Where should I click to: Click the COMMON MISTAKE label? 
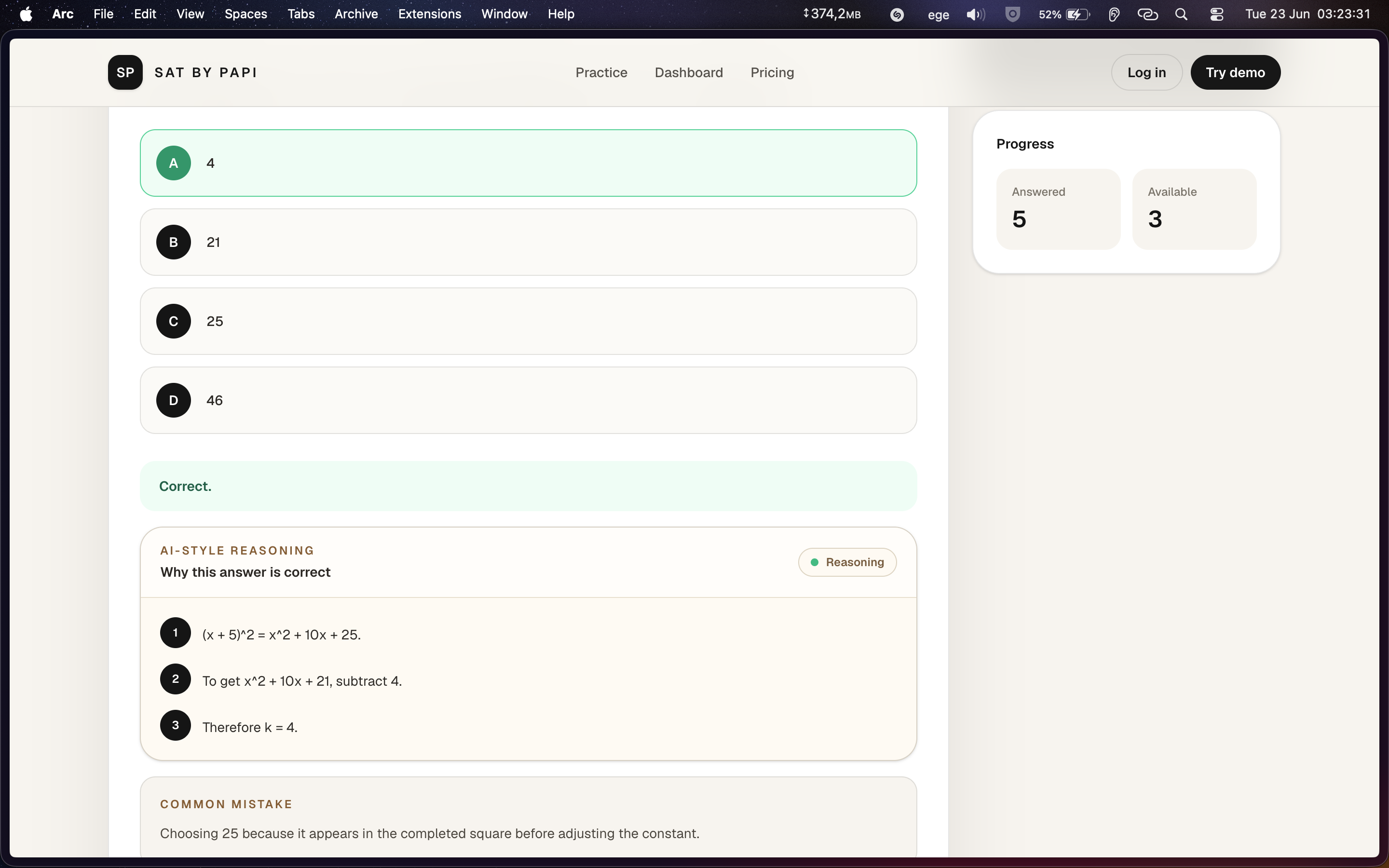coord(226,804)
